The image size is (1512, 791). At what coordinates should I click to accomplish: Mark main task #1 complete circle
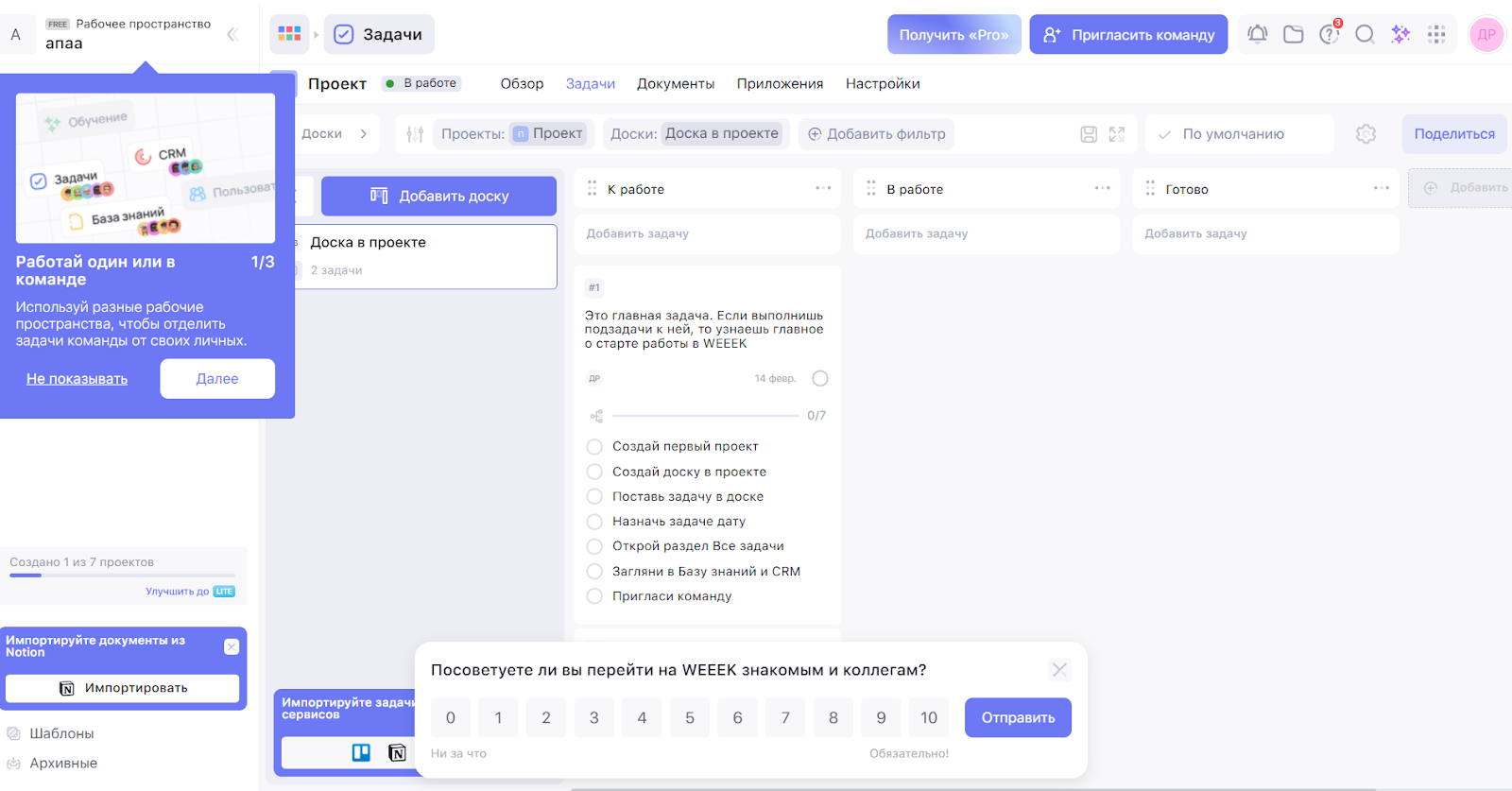tap(820, 379)
